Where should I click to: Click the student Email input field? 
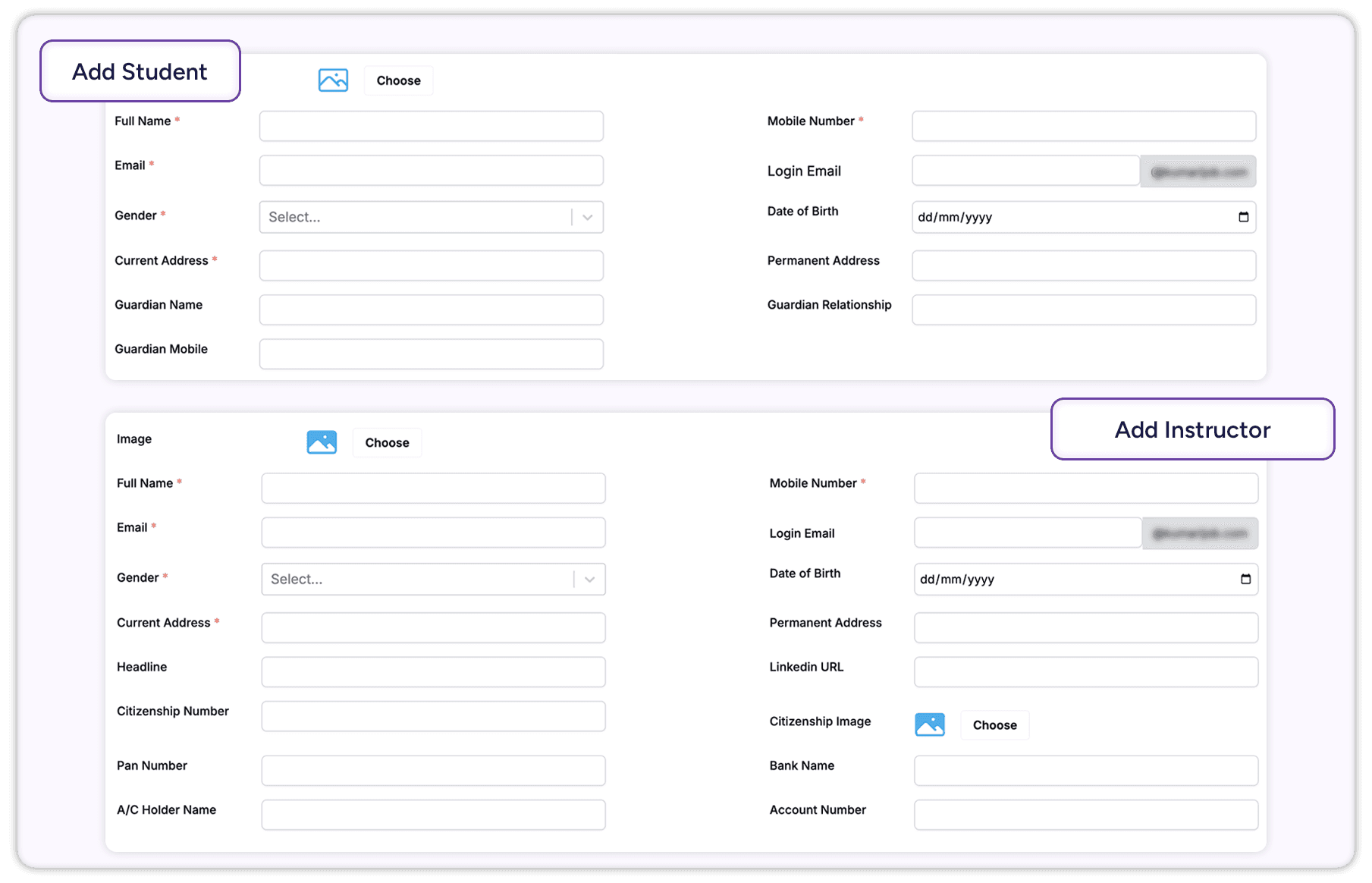tap(430, 170)
